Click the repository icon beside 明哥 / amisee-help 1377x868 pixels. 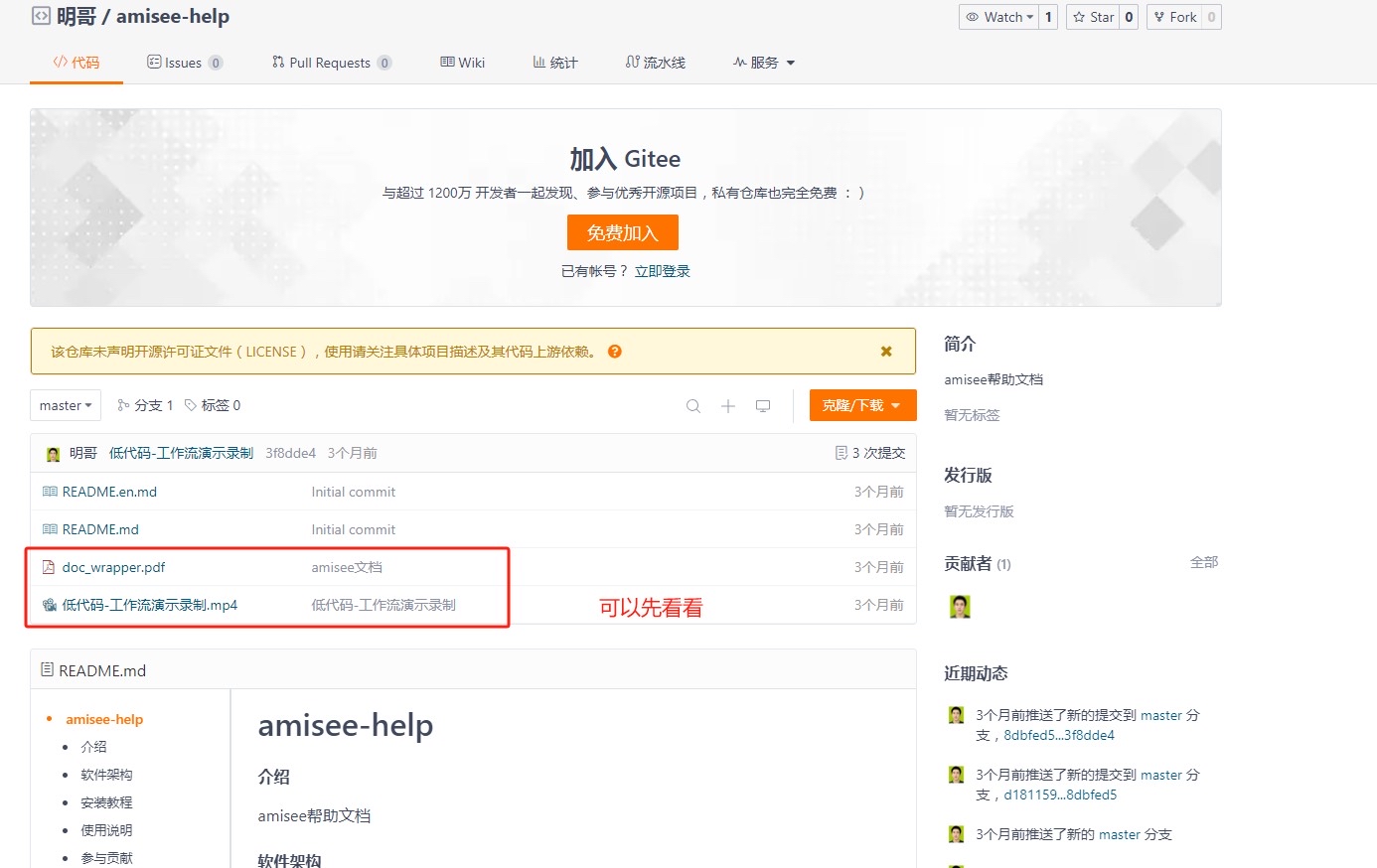(x=41, y=16)
